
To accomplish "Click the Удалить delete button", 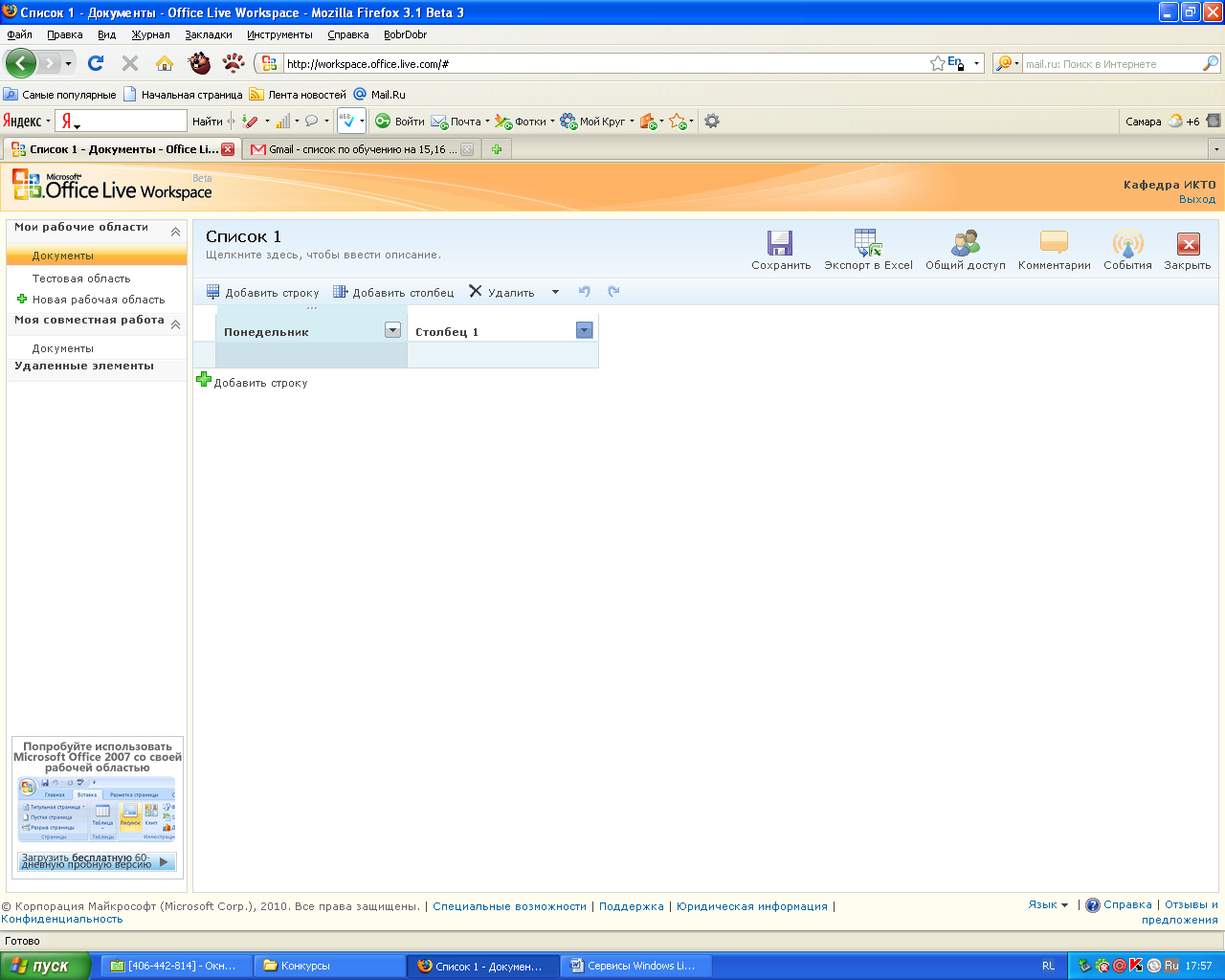I will click(x=501, y=292).
